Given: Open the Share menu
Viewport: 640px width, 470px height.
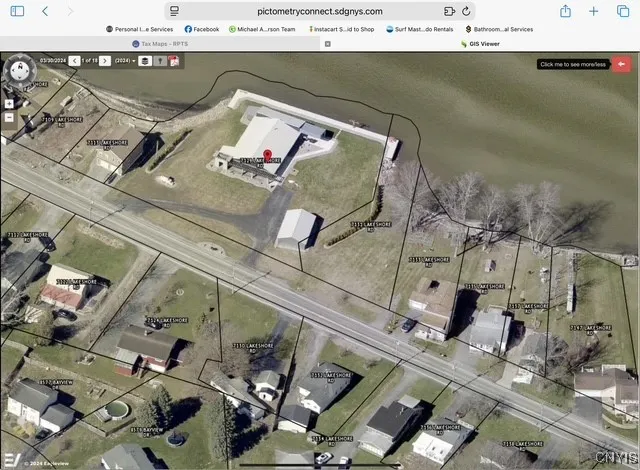Looking at the screenshot, I should coord(566,11).
